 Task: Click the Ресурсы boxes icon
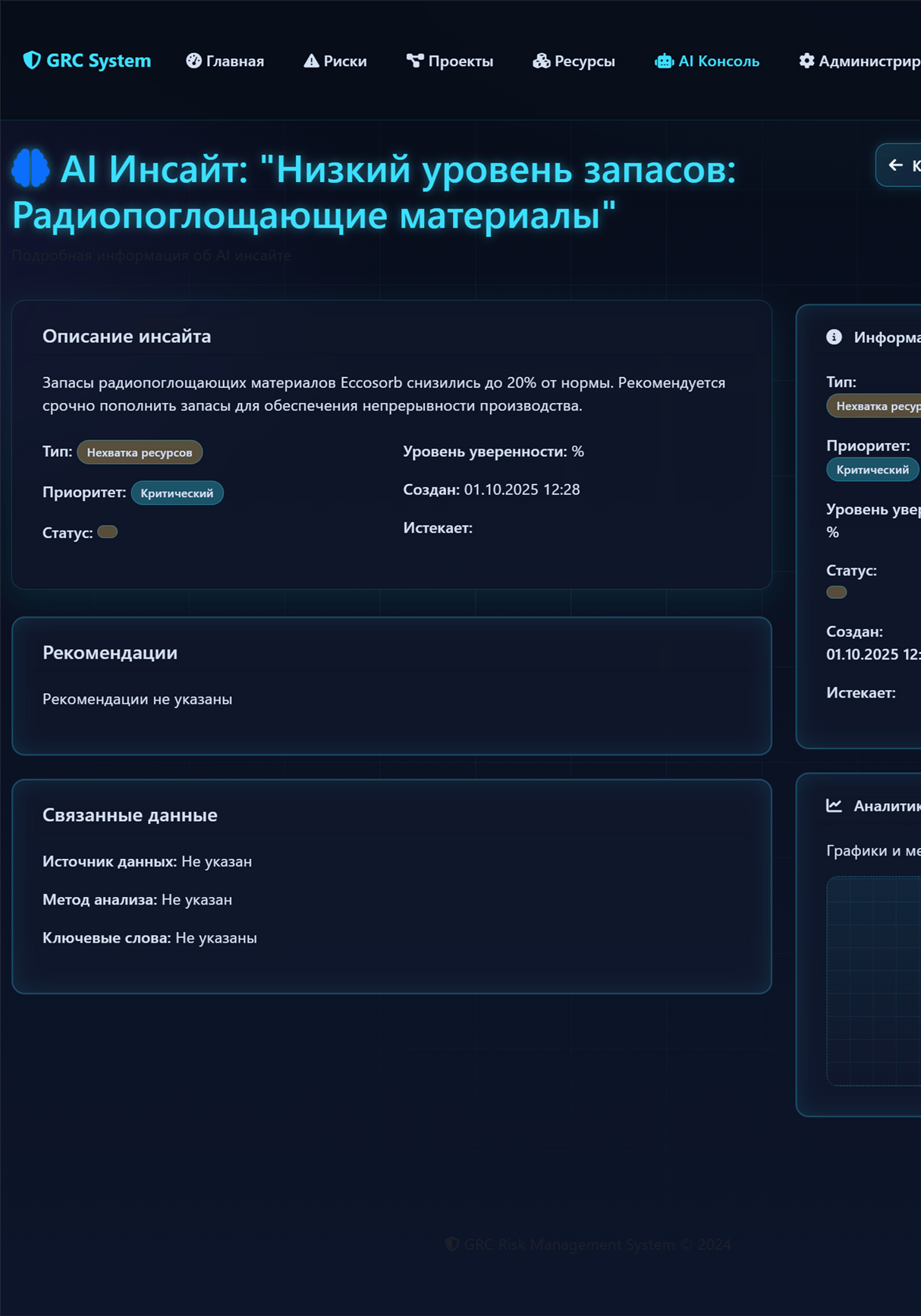(x=541, y=61)
